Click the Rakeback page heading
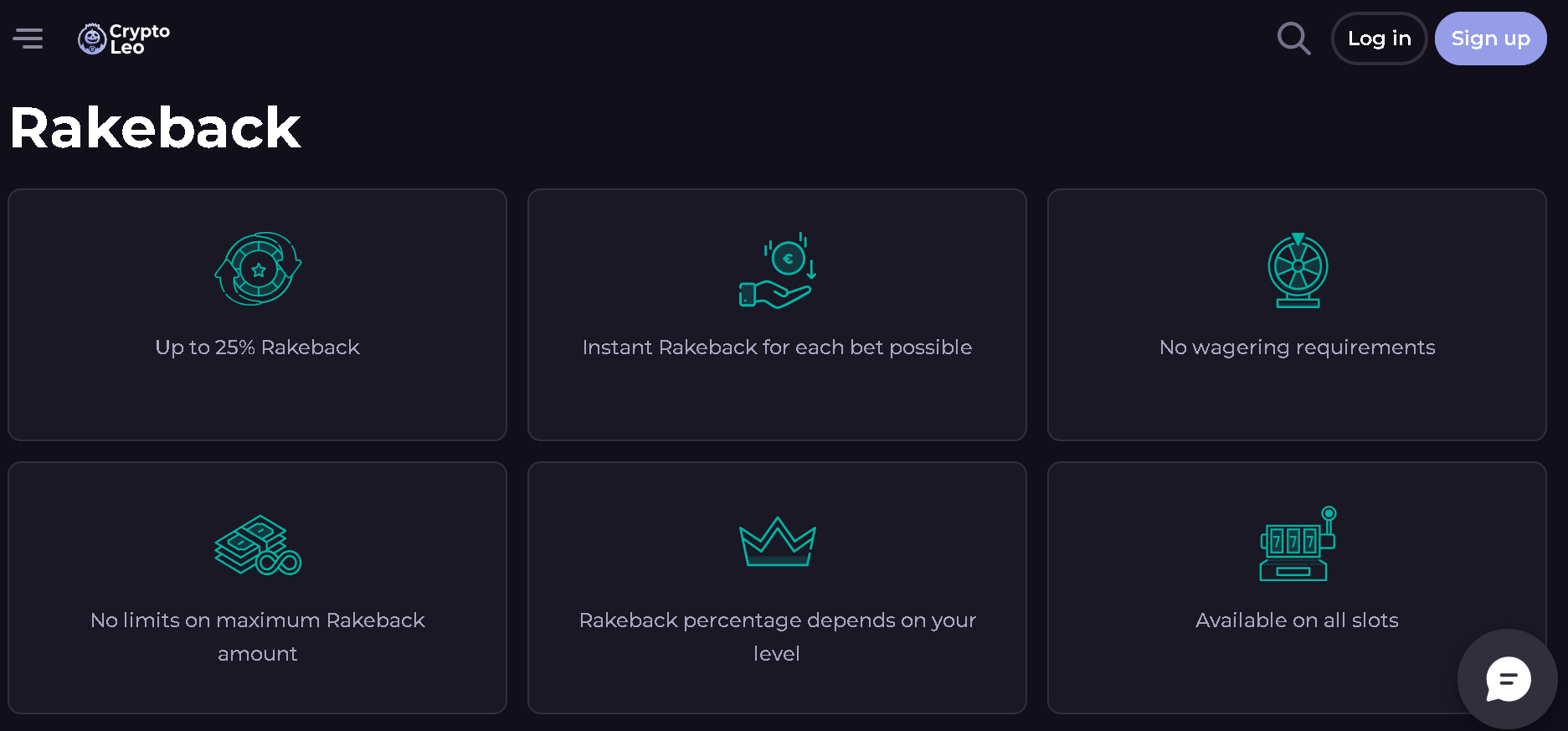 (x=156, y=128)
